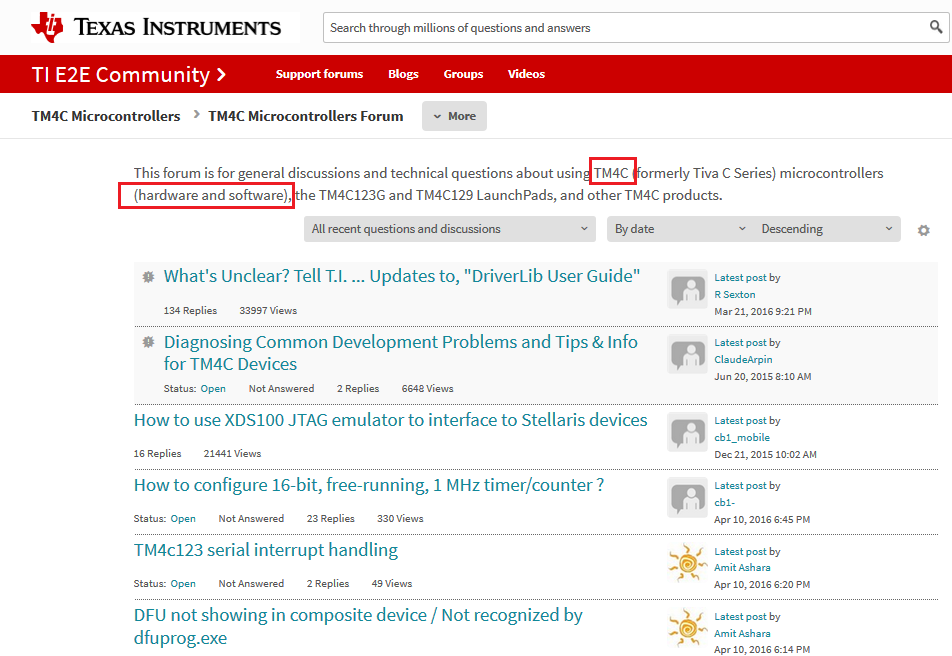
Task: Click the pinned icon beside What's Unclear thread
Action: click(x=148, y=277)
